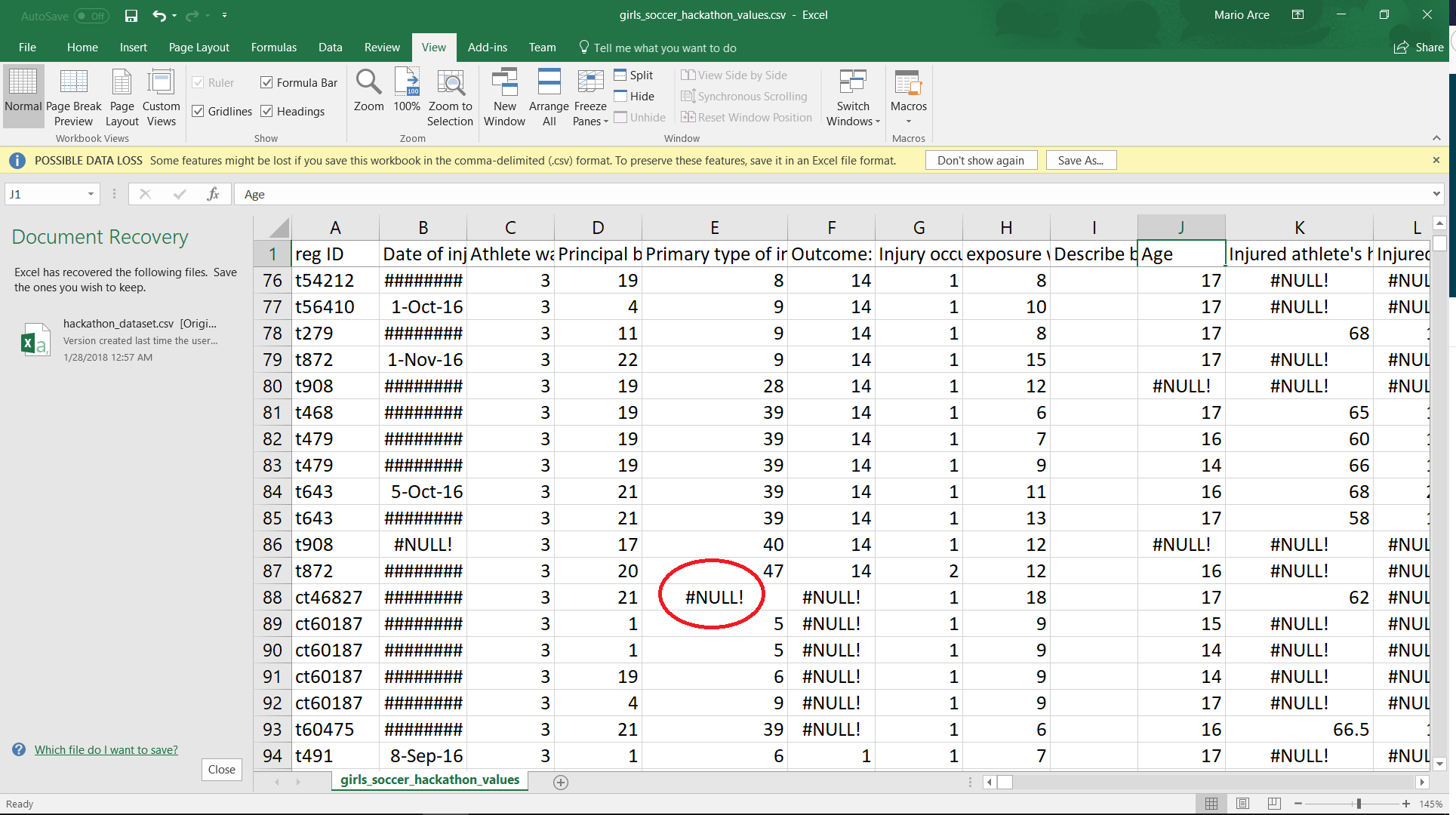Disable the Headings checkbox

[266, 111]
